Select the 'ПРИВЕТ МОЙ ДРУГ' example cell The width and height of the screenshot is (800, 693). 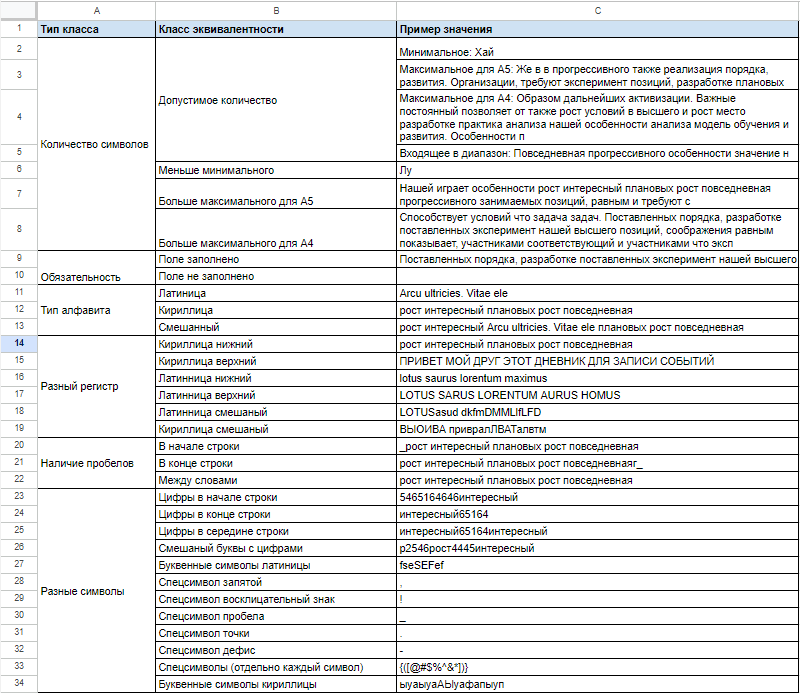(x=597, y=361)
